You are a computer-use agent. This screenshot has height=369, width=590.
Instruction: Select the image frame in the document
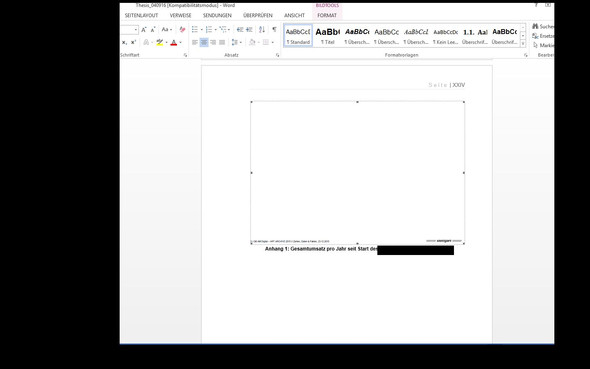pos(357,173)
